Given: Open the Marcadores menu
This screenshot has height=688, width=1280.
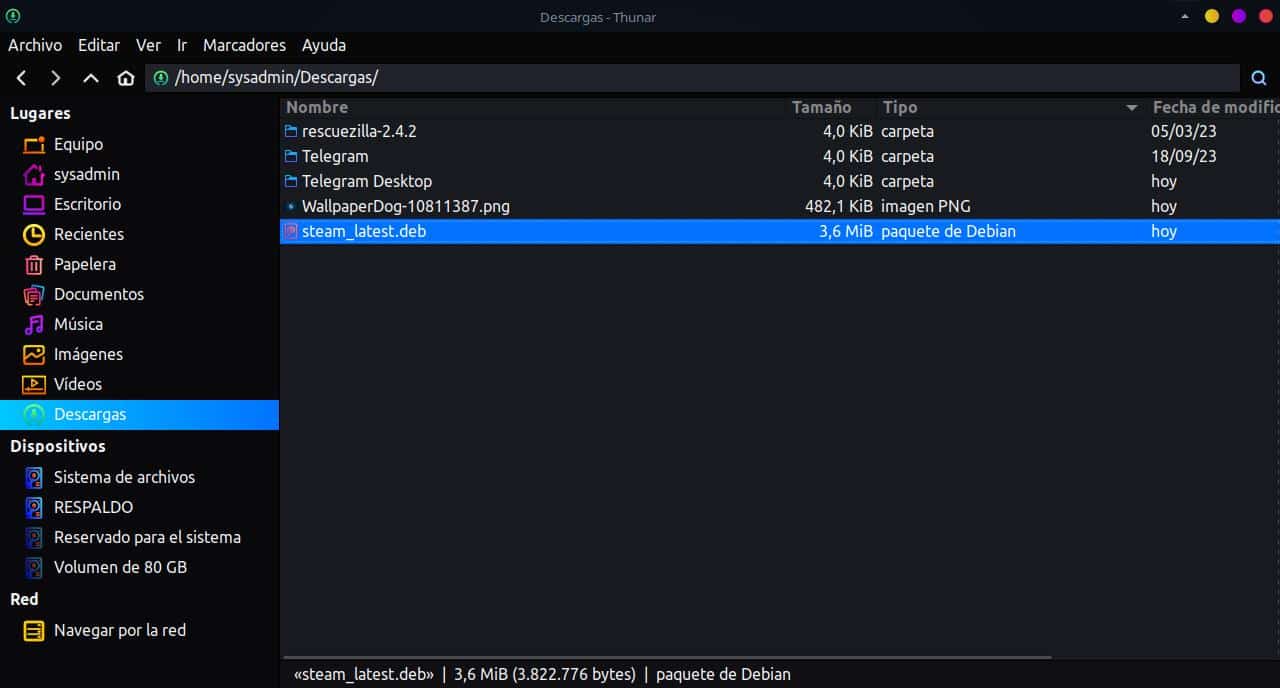Looking at the screenshot, I should pos(244,45).
